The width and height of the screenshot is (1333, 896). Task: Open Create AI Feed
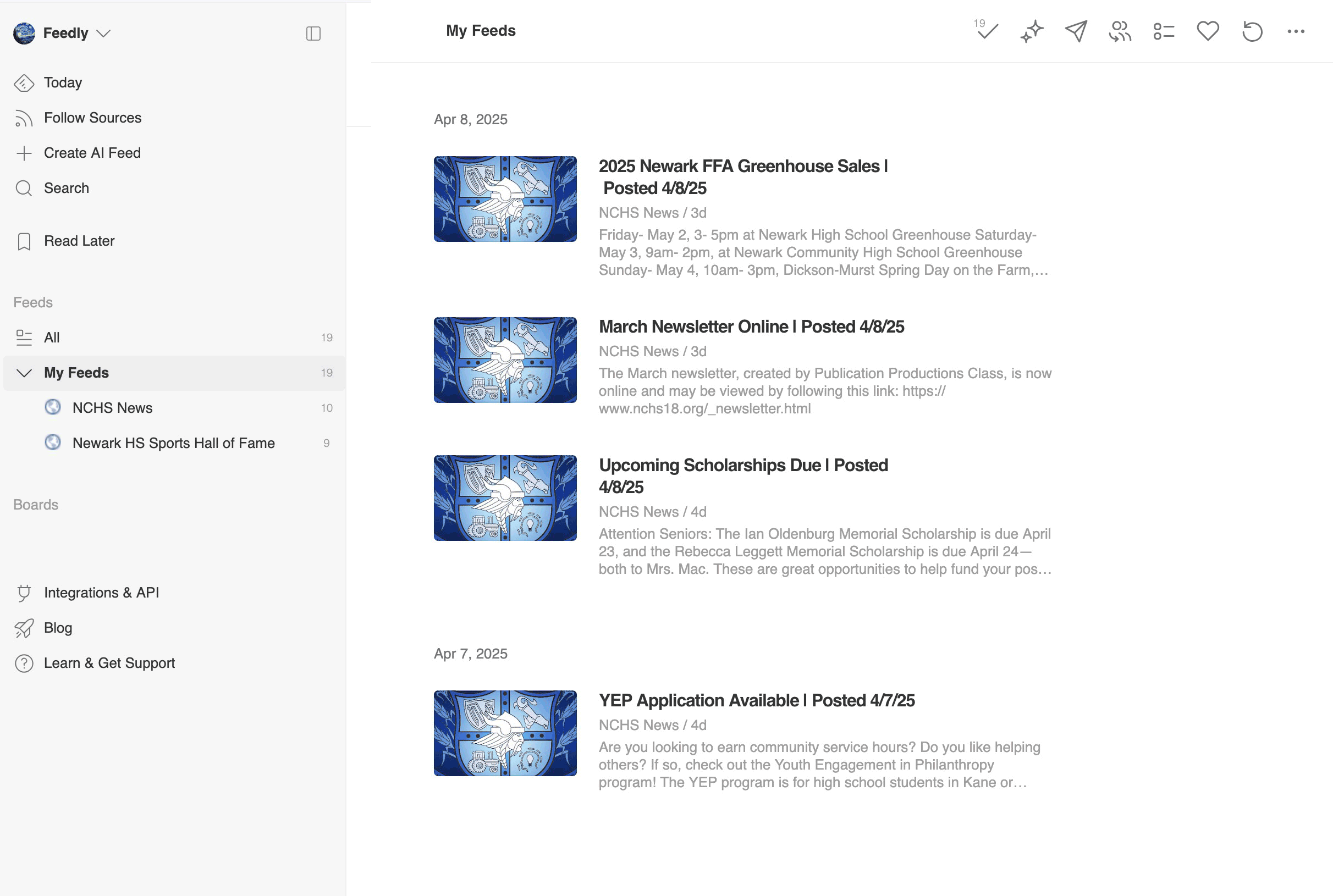click(92, 153)
